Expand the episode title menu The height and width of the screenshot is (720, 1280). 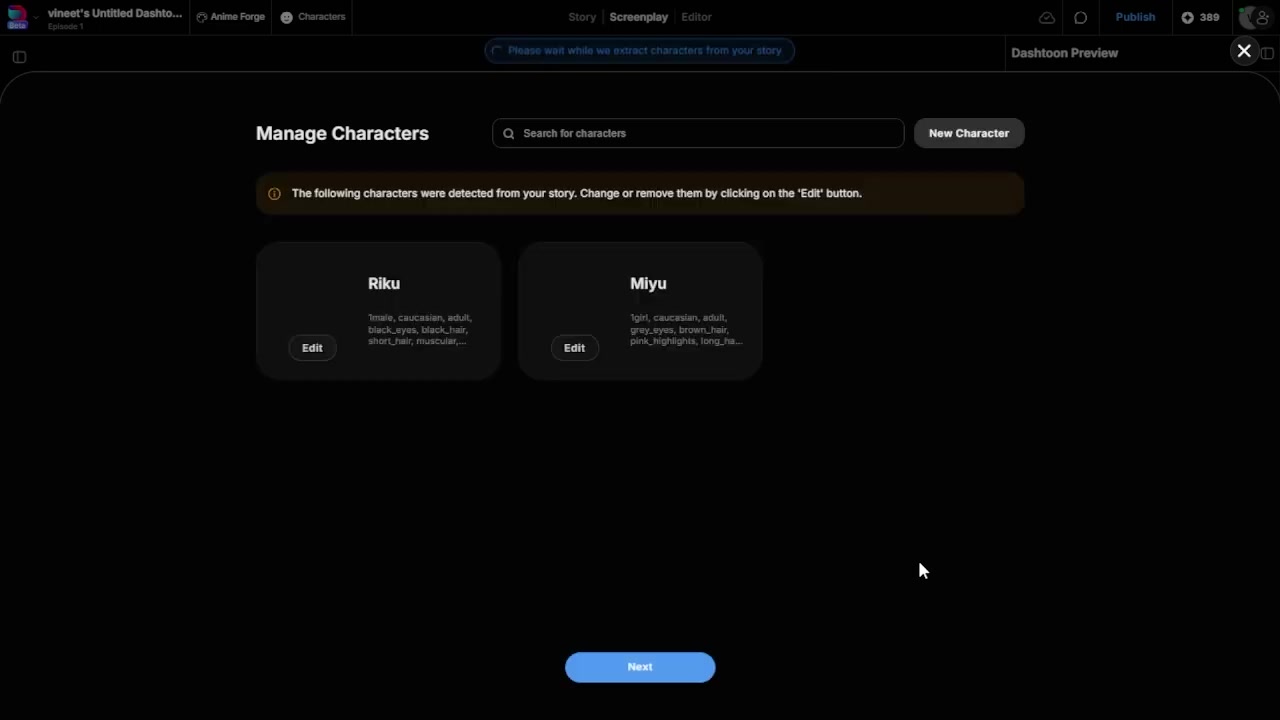(x=114, y=13)
